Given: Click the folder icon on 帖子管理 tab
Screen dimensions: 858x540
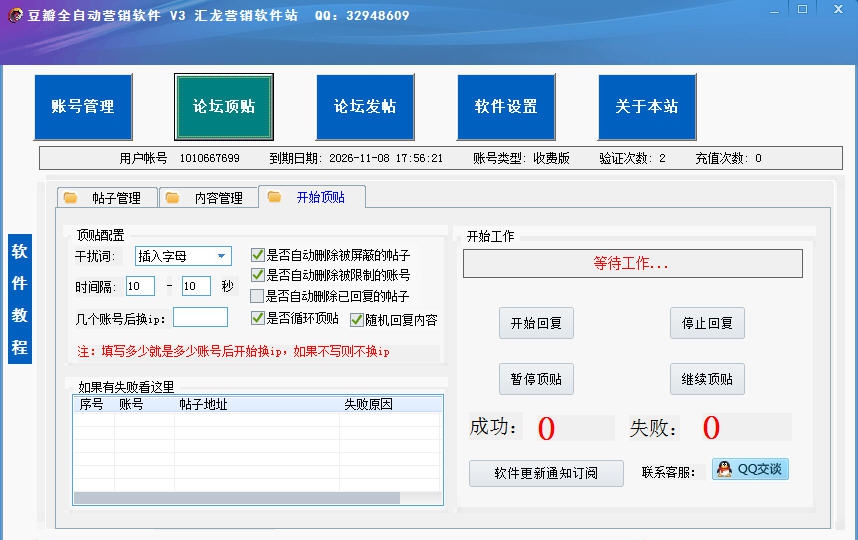Looking at the screenshot, I should pyautogui.click(x=70, y=198).
